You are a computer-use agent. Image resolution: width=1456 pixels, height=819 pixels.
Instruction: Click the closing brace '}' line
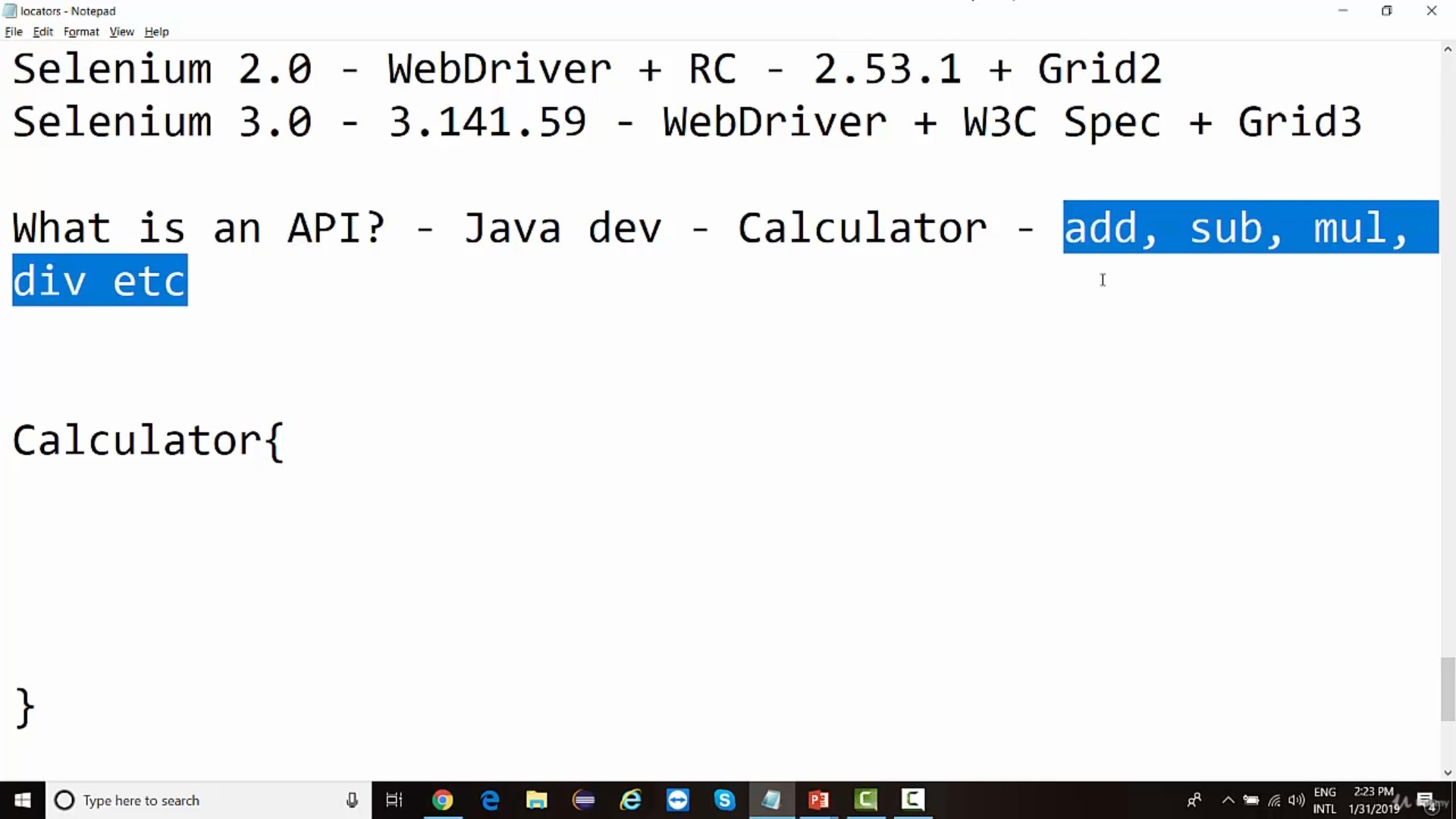point(25,707)
